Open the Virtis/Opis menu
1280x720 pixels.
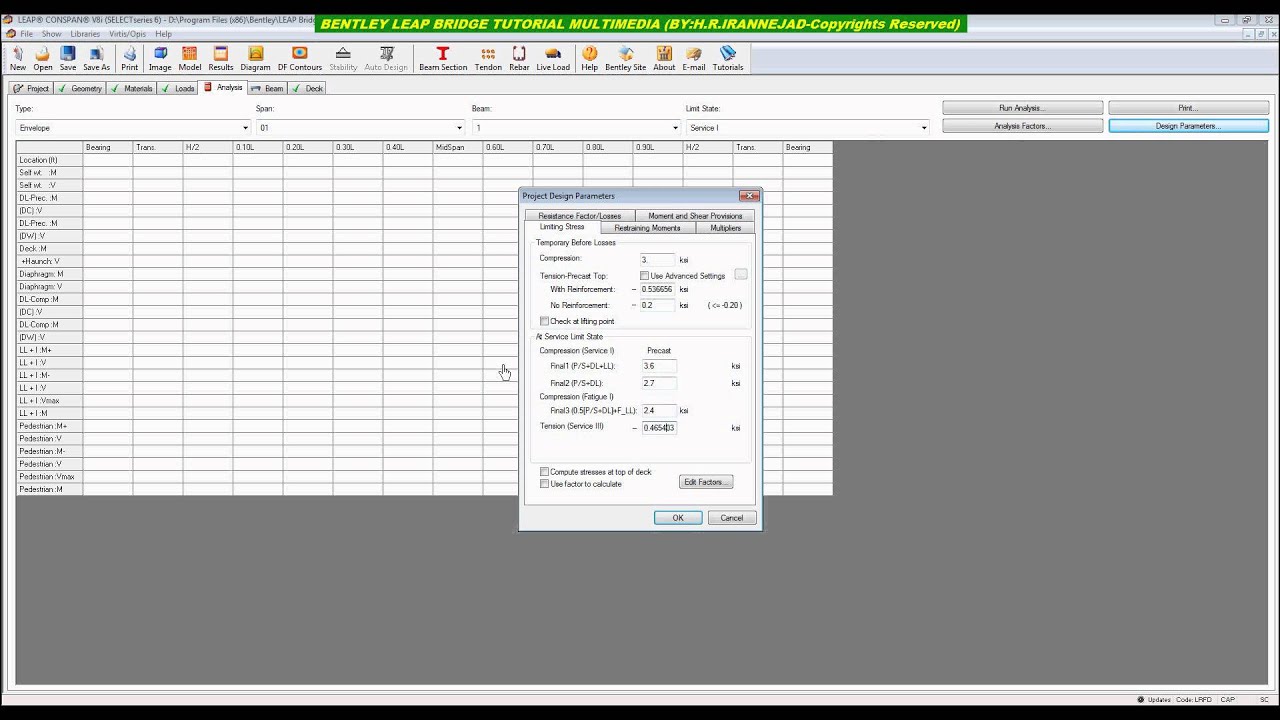(127, 34)
